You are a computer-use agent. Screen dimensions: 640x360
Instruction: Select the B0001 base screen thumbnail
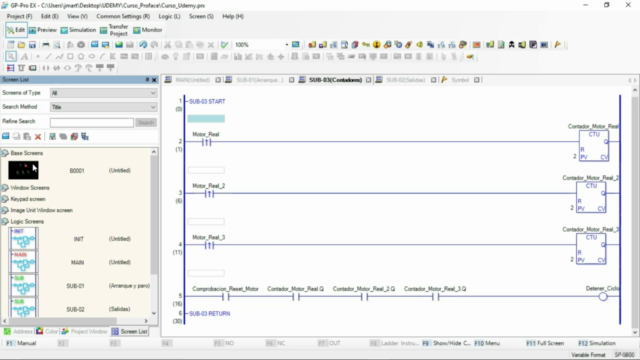tap(23, 170)
